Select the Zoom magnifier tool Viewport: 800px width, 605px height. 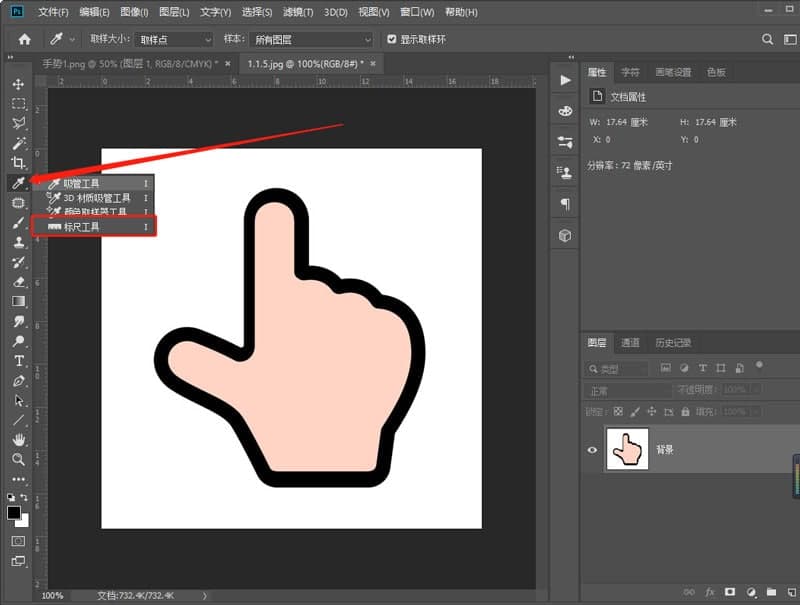click(x=18, y=459)
